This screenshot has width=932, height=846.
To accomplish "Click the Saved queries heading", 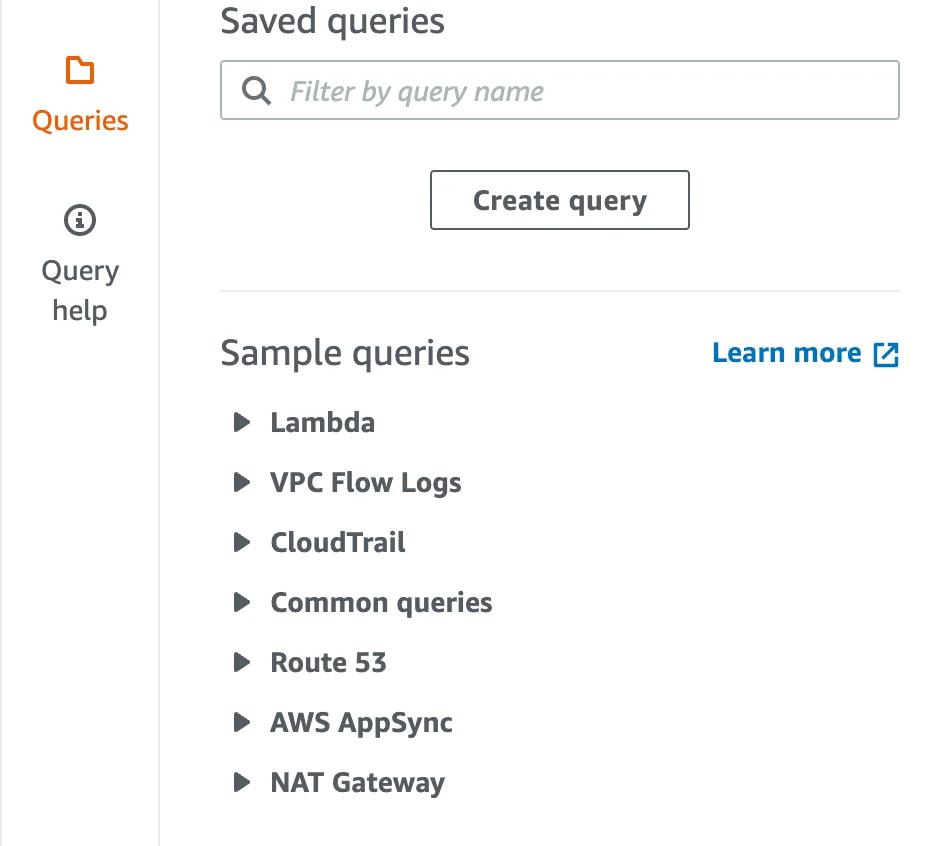I will click(332, 22).
